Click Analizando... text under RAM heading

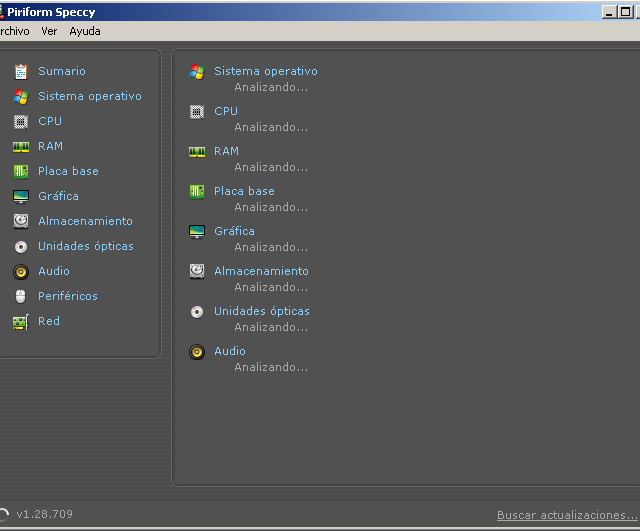(271, 167)
